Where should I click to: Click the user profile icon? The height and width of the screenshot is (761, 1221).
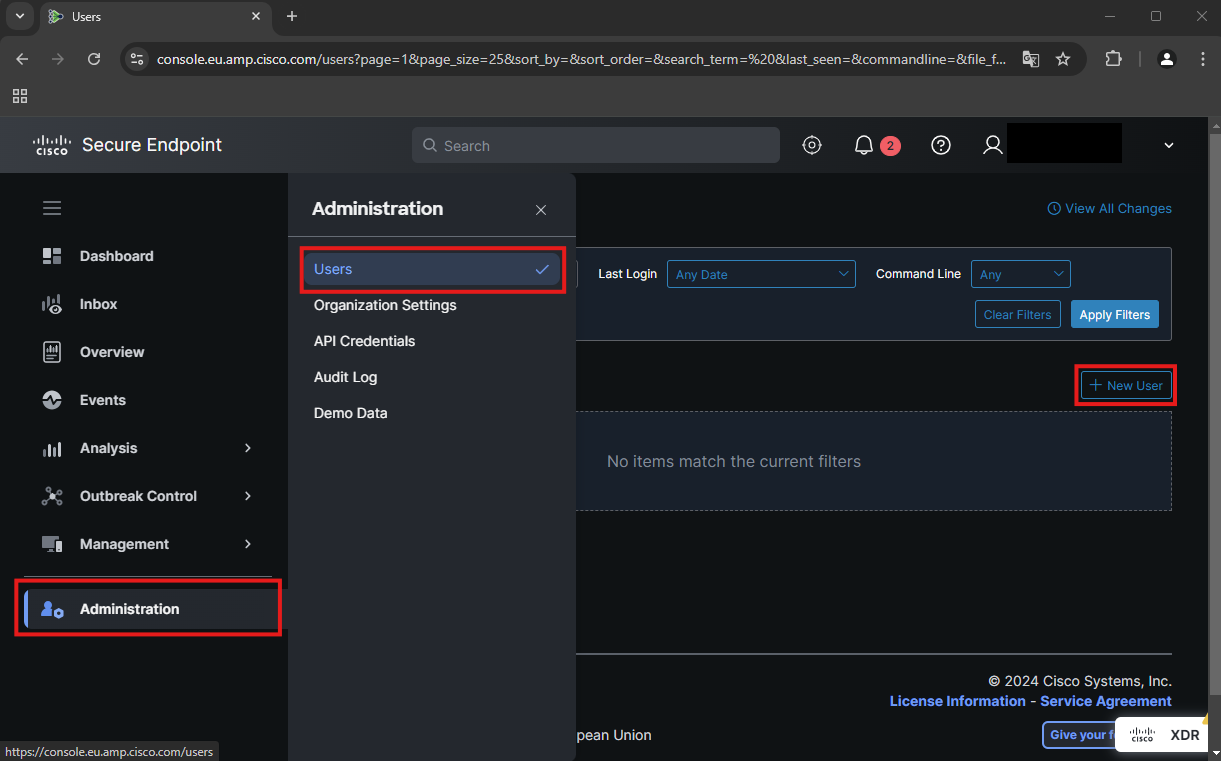pyautogui.click(x=992, y=145)
